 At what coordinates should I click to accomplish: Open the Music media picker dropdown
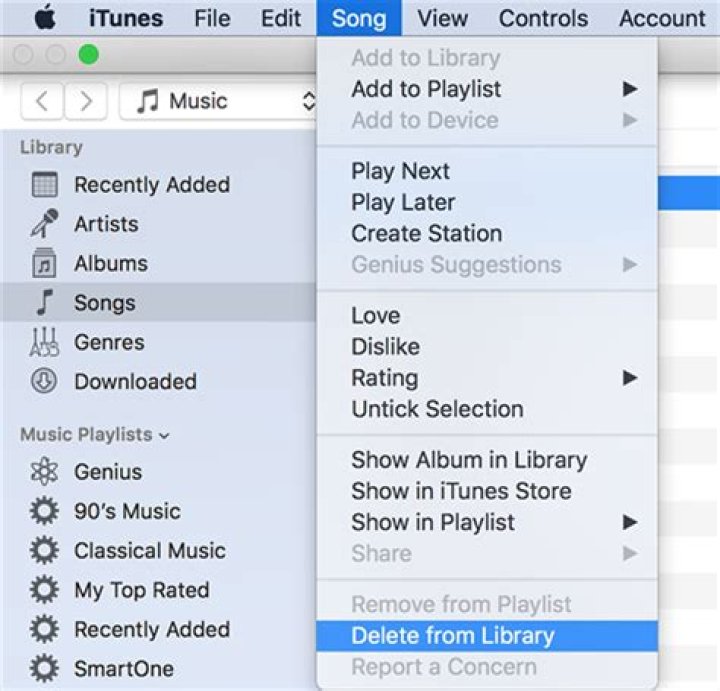[218, 101]
